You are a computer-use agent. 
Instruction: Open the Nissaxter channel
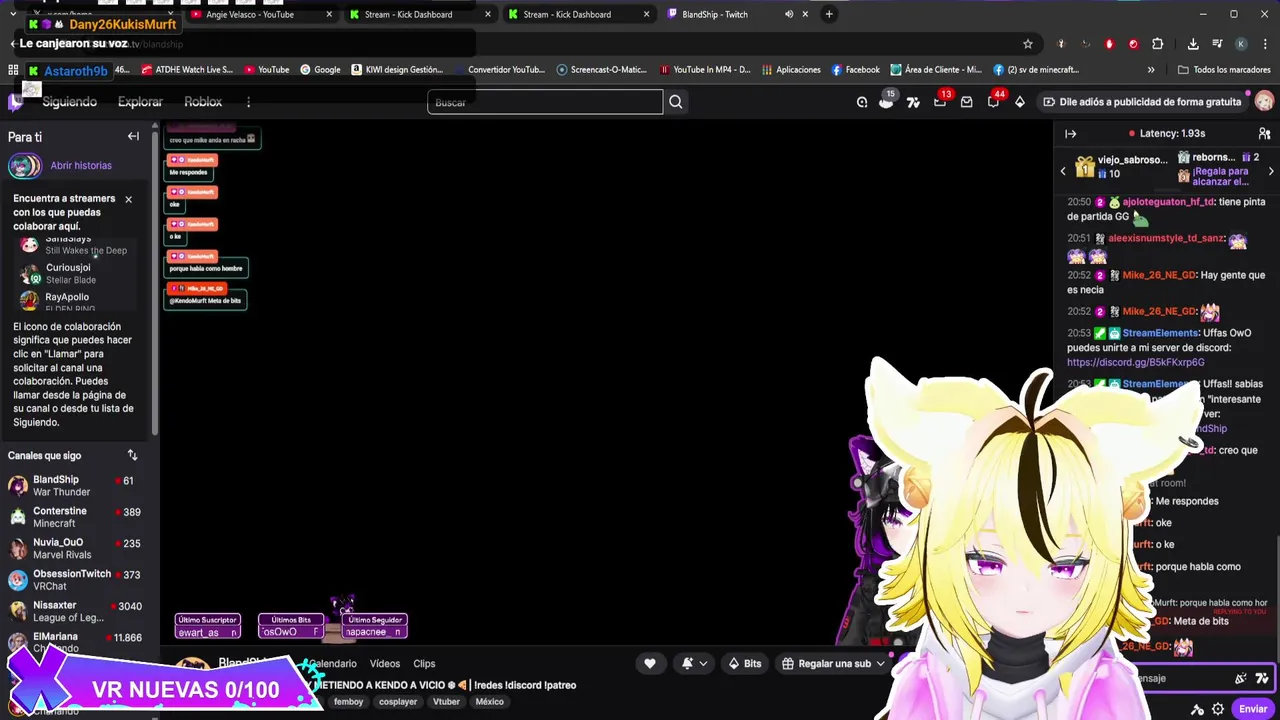pos(75,611)
